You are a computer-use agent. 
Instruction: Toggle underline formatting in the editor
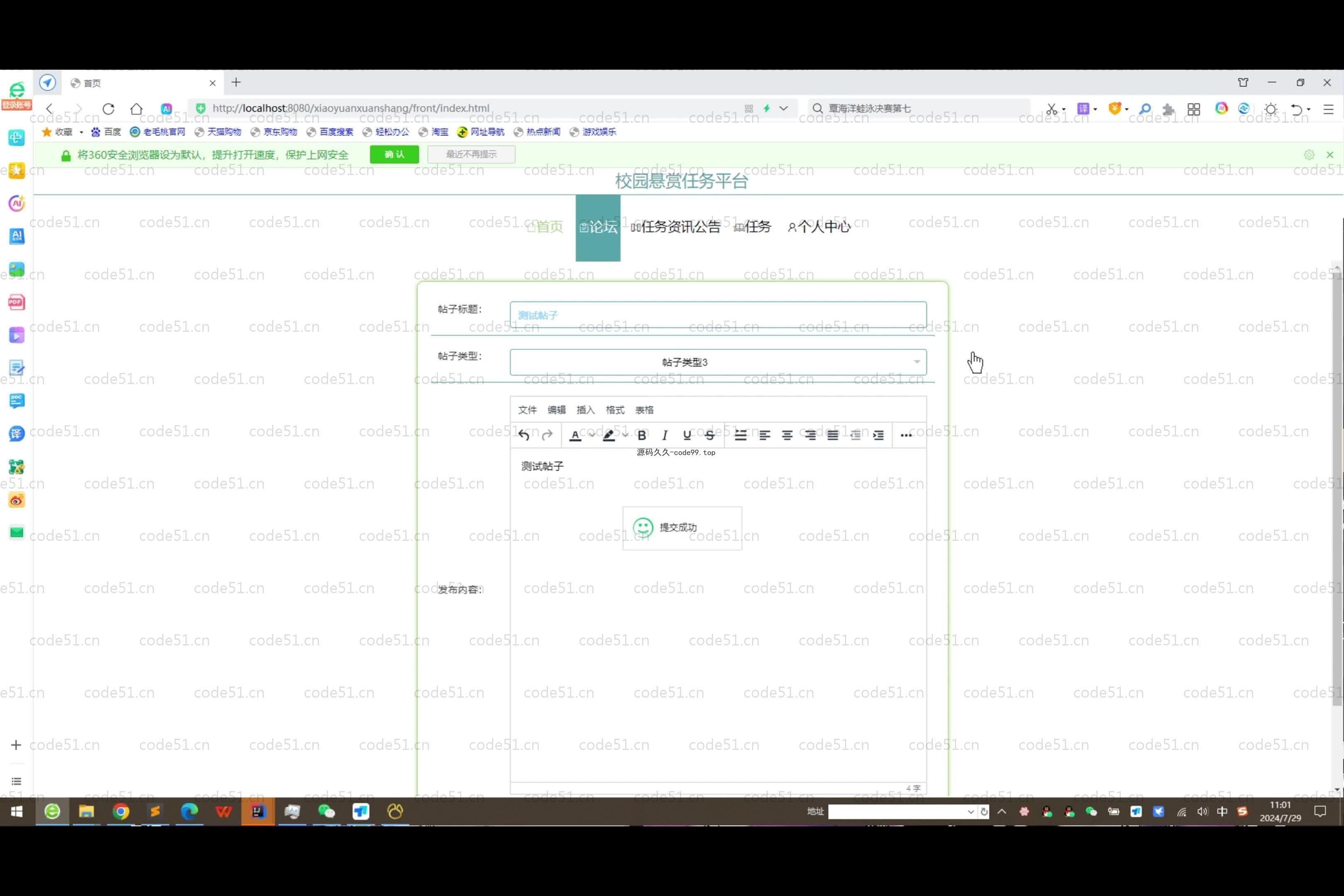click(x=687, y=436)
